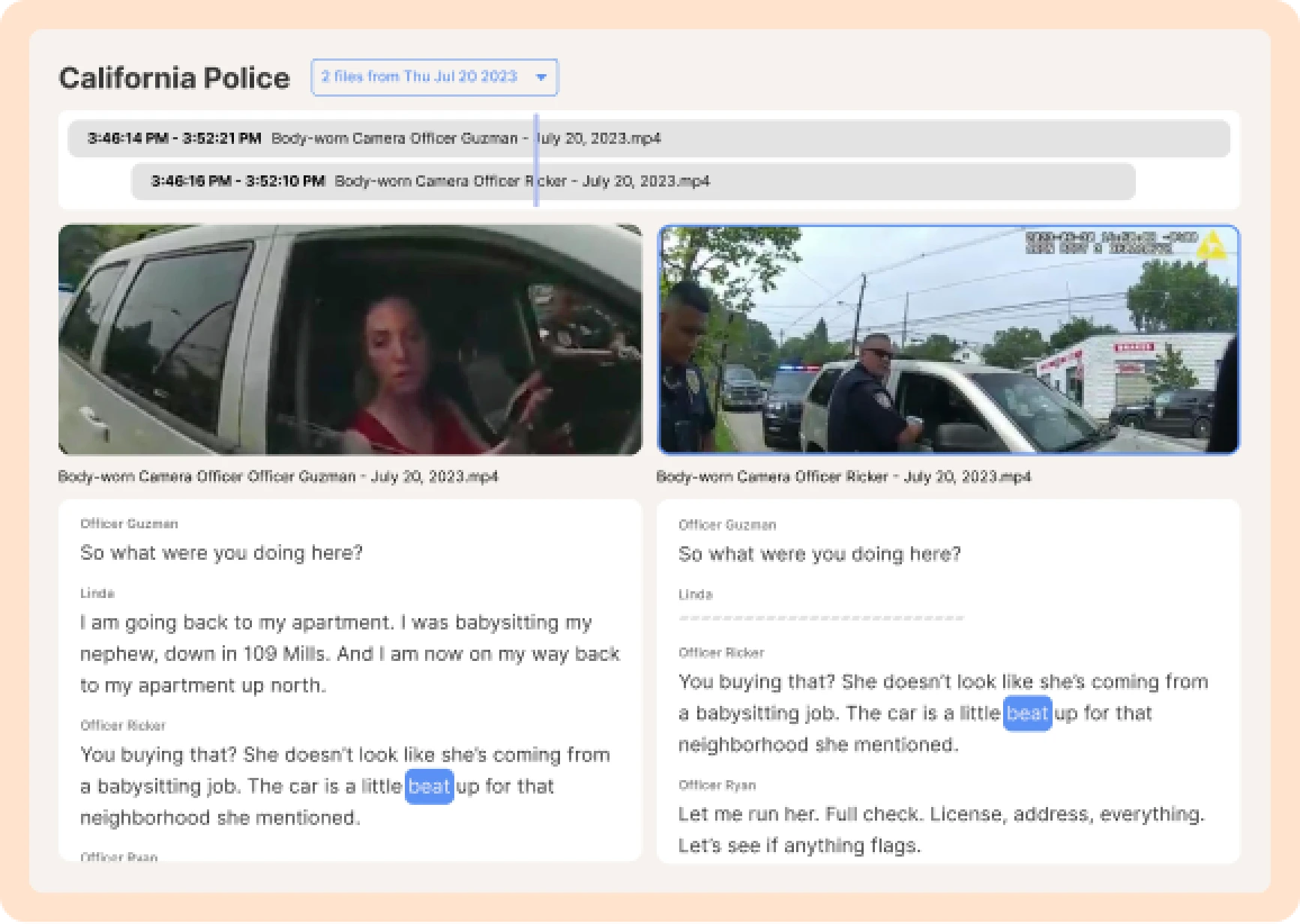
Task: Click the "Officer Ricker" speaker label in right transcript
Action: [721, 653]
